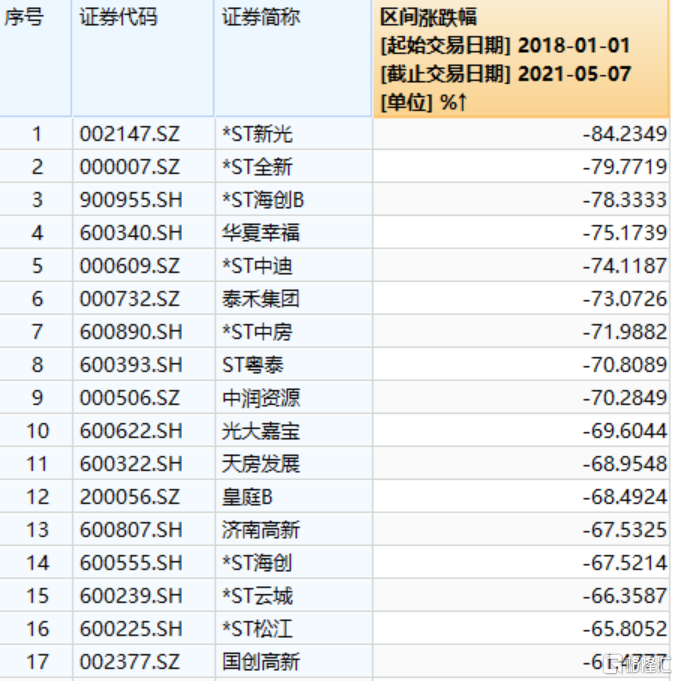Viewport: 678px width, 681px height.
Task: Click the 皇庭B name cell
Action: point(247,497)
